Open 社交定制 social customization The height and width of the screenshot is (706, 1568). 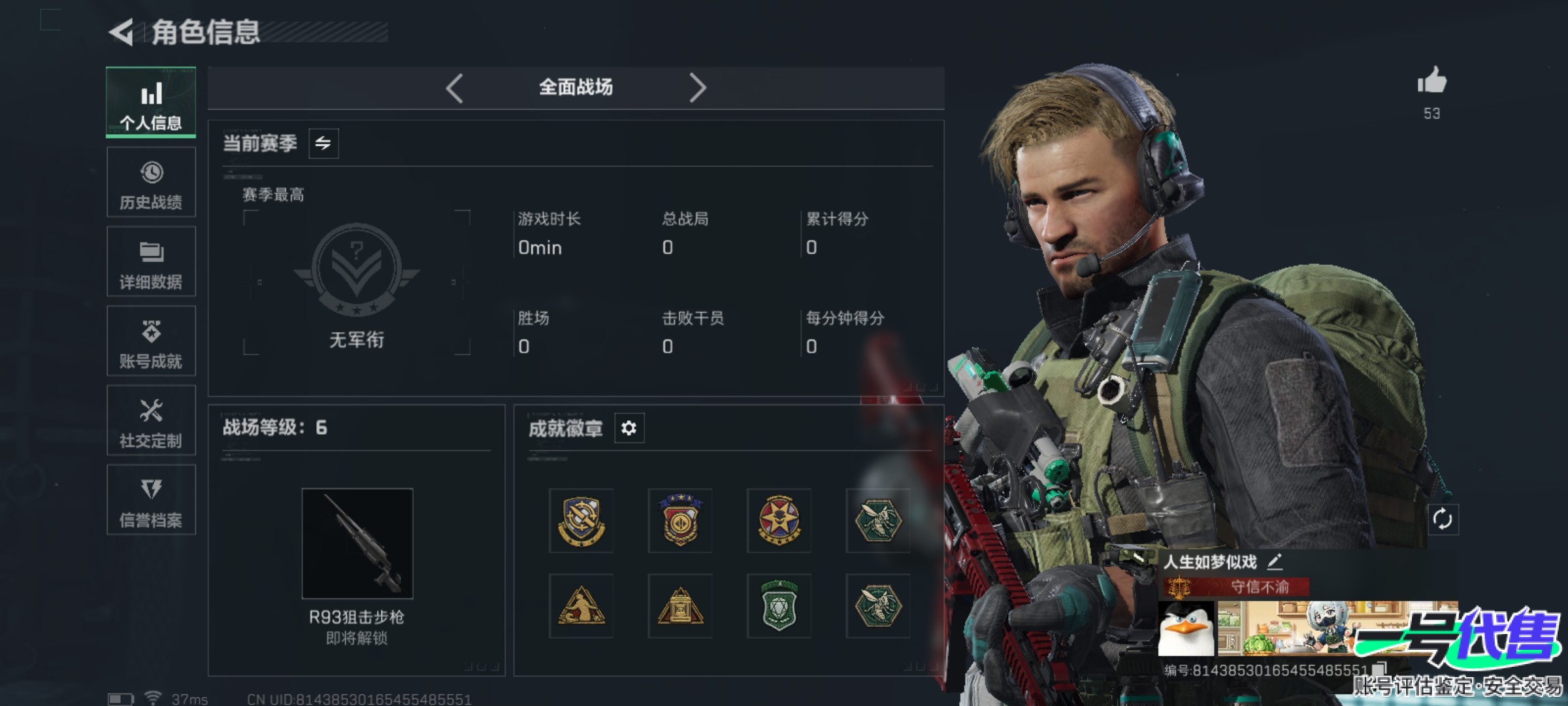pyautogui.click(x=151, y=420)
